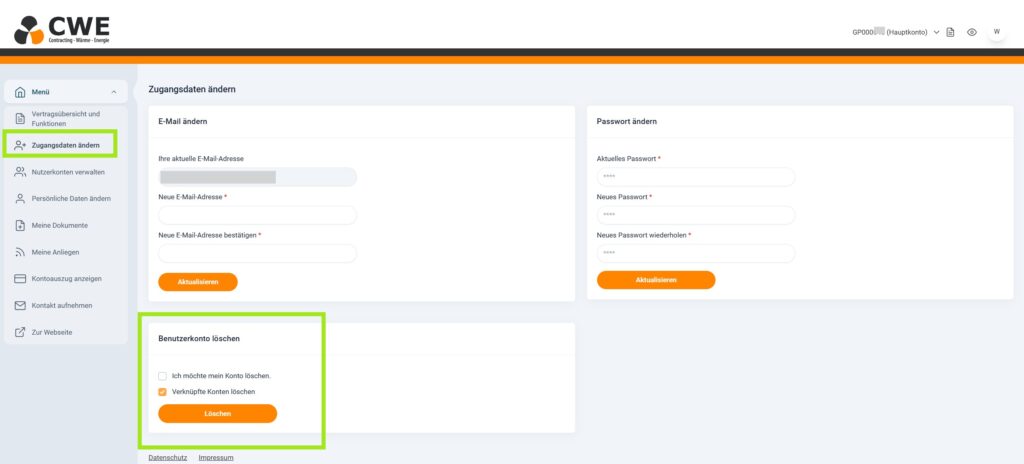This screenshot has width=1024, height=464.
Task: Click the Nutzerkonten verwalten users icon
Action: point(20,172)
